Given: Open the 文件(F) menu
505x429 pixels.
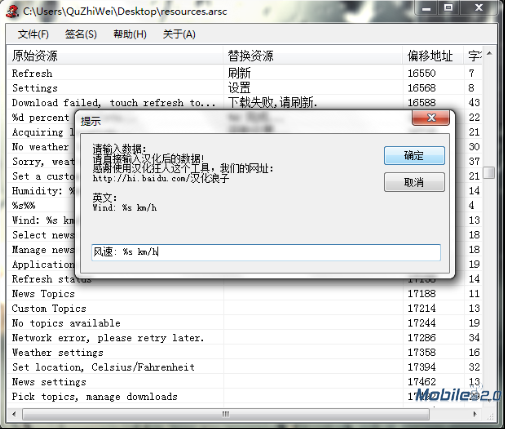Looking at the screenshot, I should pyautogui.click(x=33, y=34).
